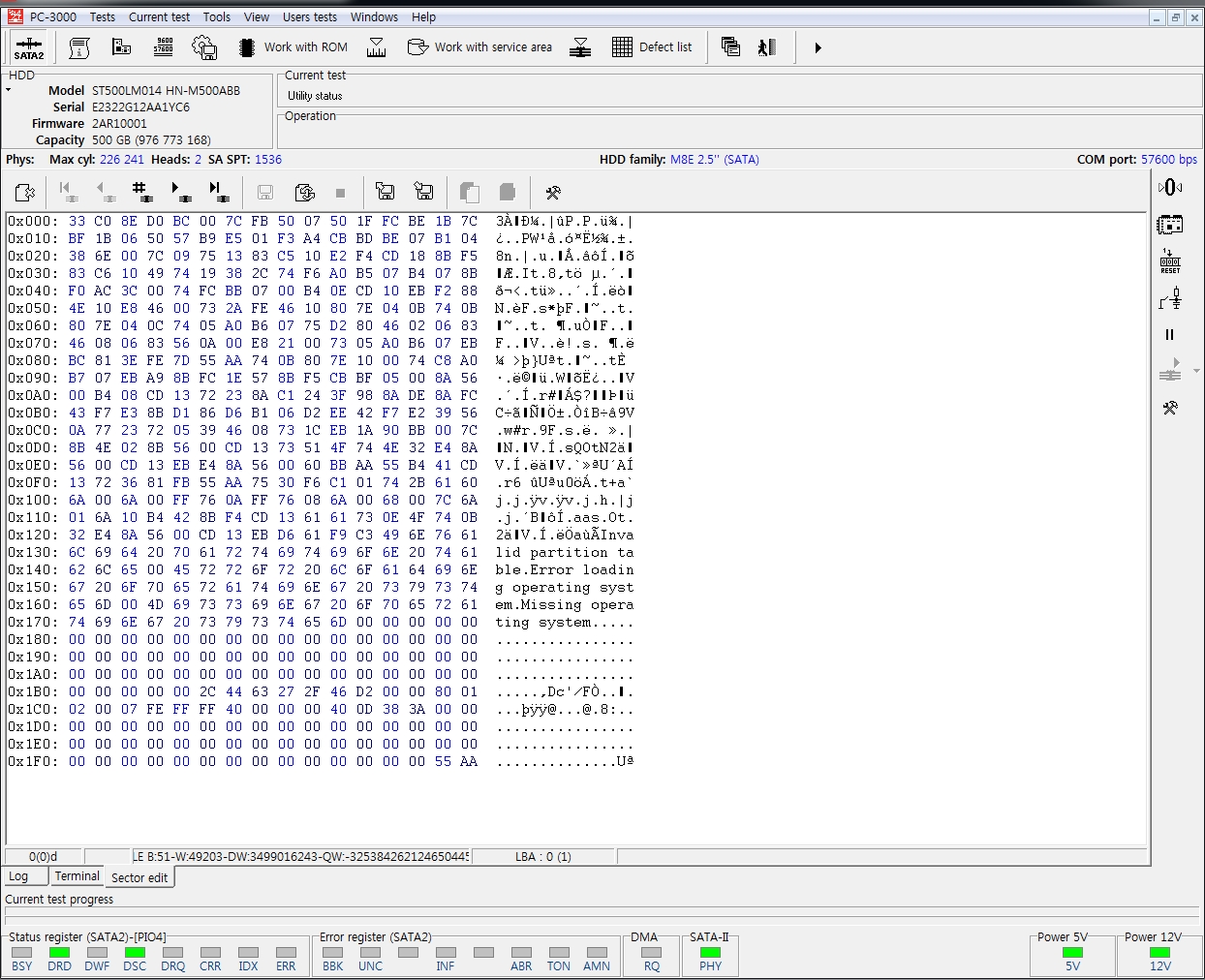Toggle the PHY SATA-II indicator
The image size is (1205, 980).
pyautogui.click(x=710, y=953)
